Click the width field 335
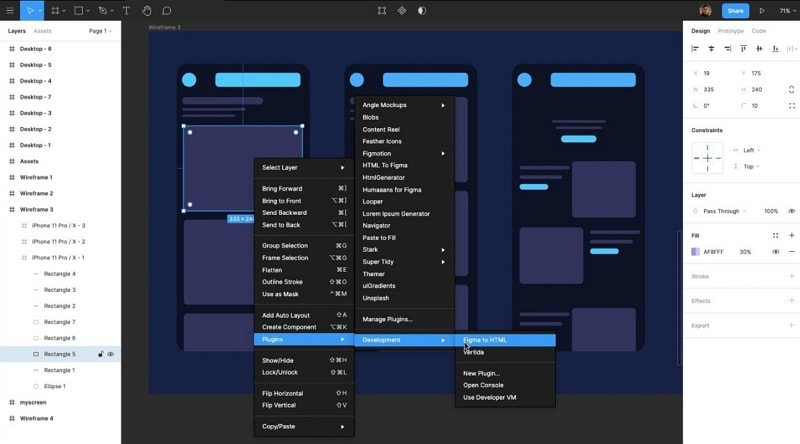Viewport: 800px width, 444px height. pos(709,89)
